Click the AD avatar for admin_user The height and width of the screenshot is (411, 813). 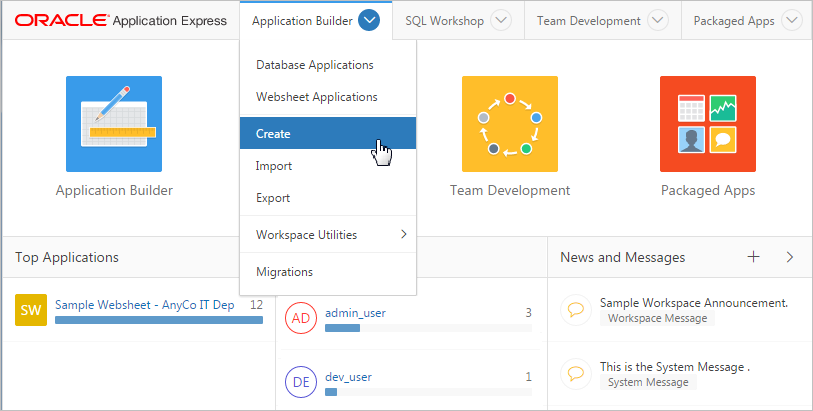coord(301,318)
